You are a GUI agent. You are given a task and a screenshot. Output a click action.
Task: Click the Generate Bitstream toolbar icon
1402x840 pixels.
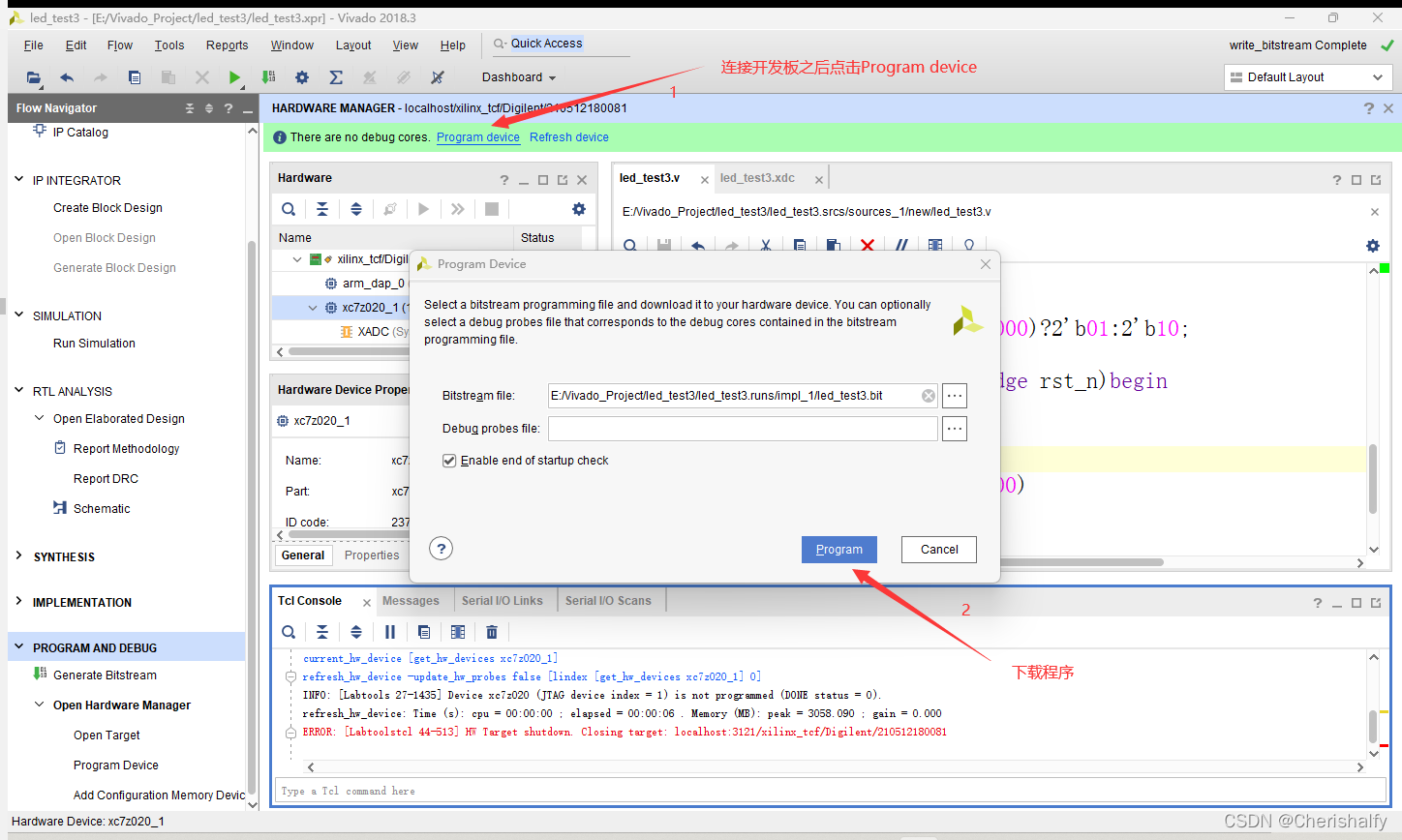(268, 77)
